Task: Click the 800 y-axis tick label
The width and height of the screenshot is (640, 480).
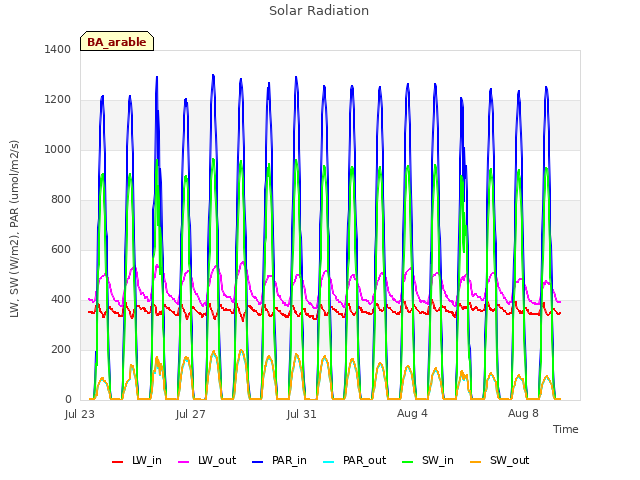Action: point(61,200)
